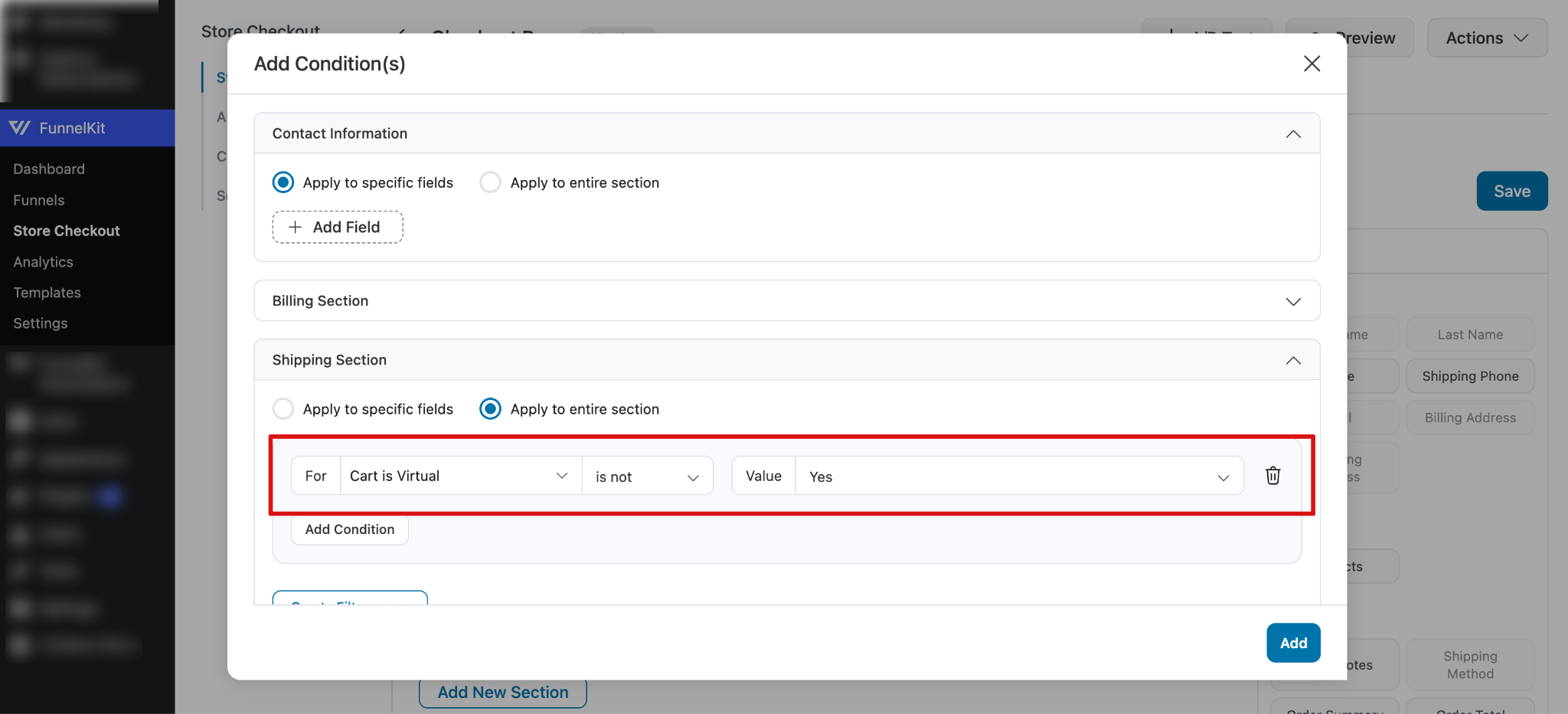Viewport: 1568px width, 714px height.
Task: Go to Settings in the sidebar menu
Action: [40, 323]
